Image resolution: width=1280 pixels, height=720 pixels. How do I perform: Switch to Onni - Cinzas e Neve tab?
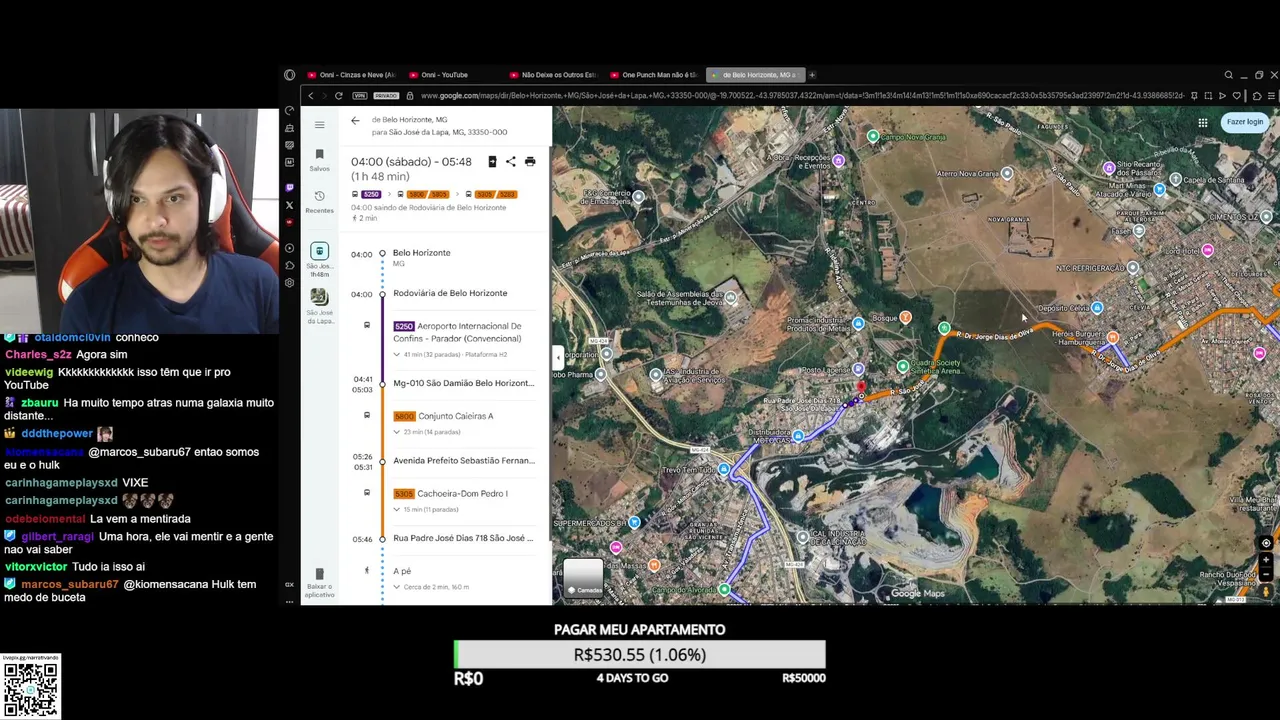pyautogui.click(x=352, y=75)
